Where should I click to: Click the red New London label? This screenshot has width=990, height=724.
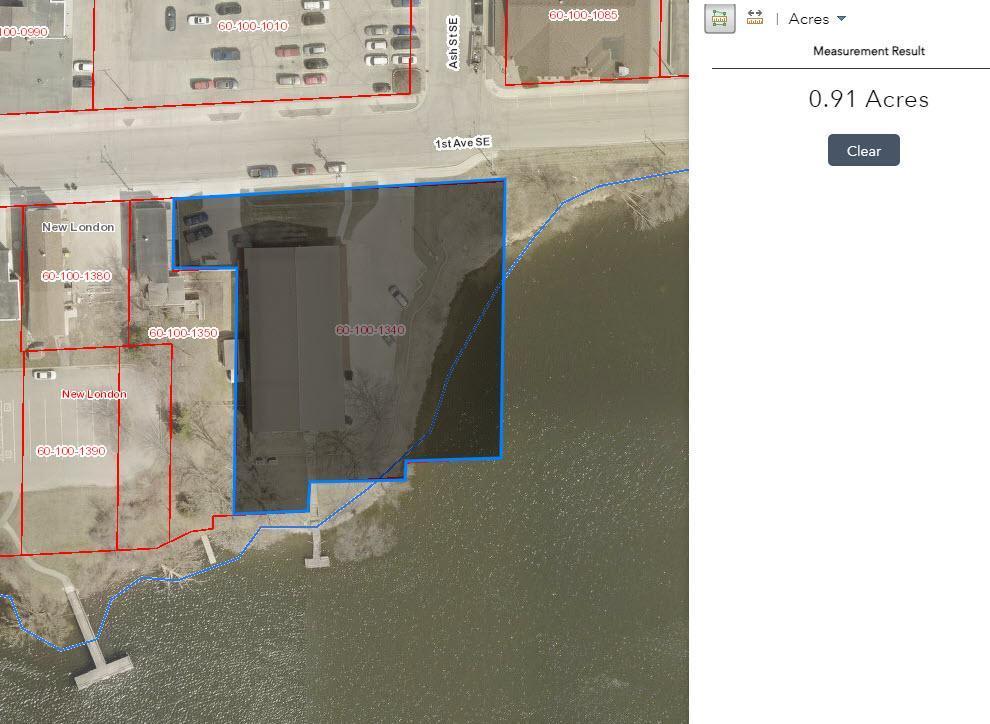[x=94, y=394]
